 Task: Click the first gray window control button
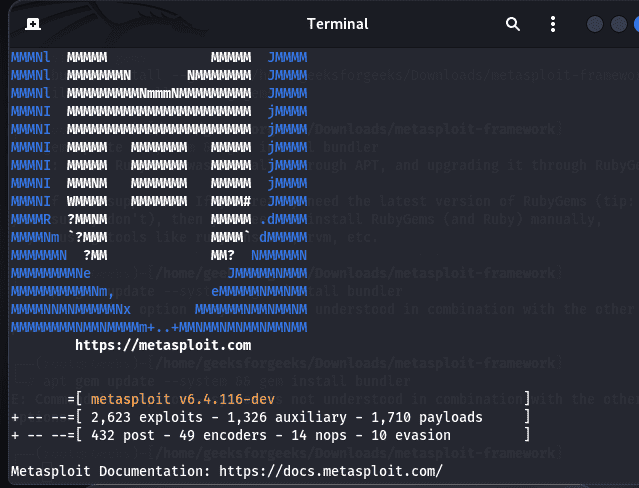coord(595,24)
